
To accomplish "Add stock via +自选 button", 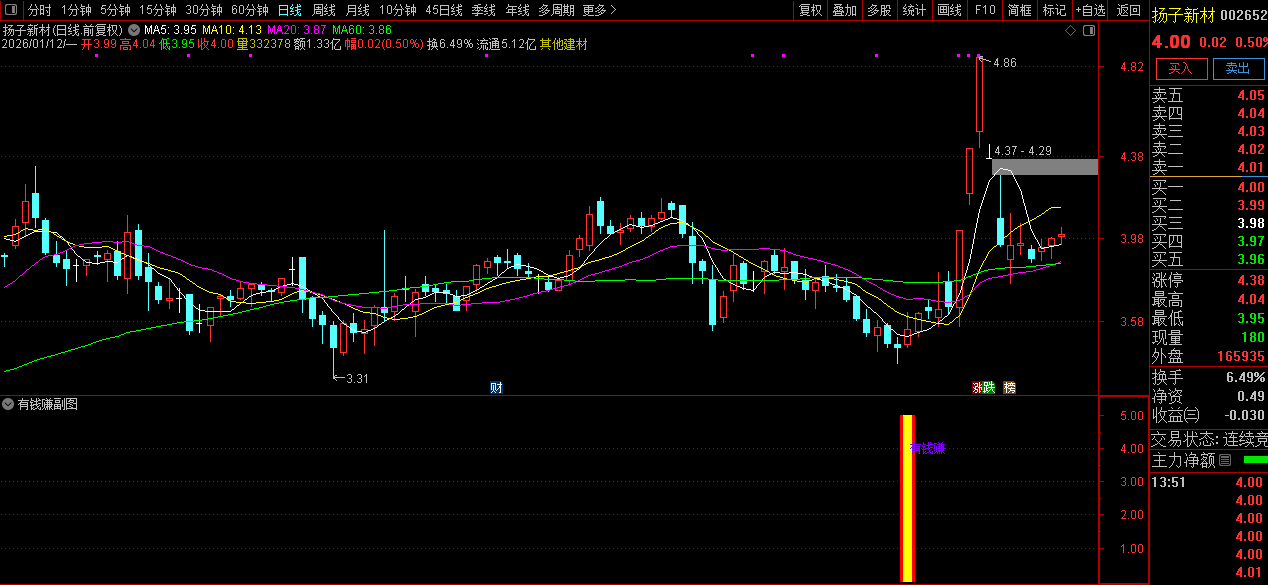I will click(1090, 10).
